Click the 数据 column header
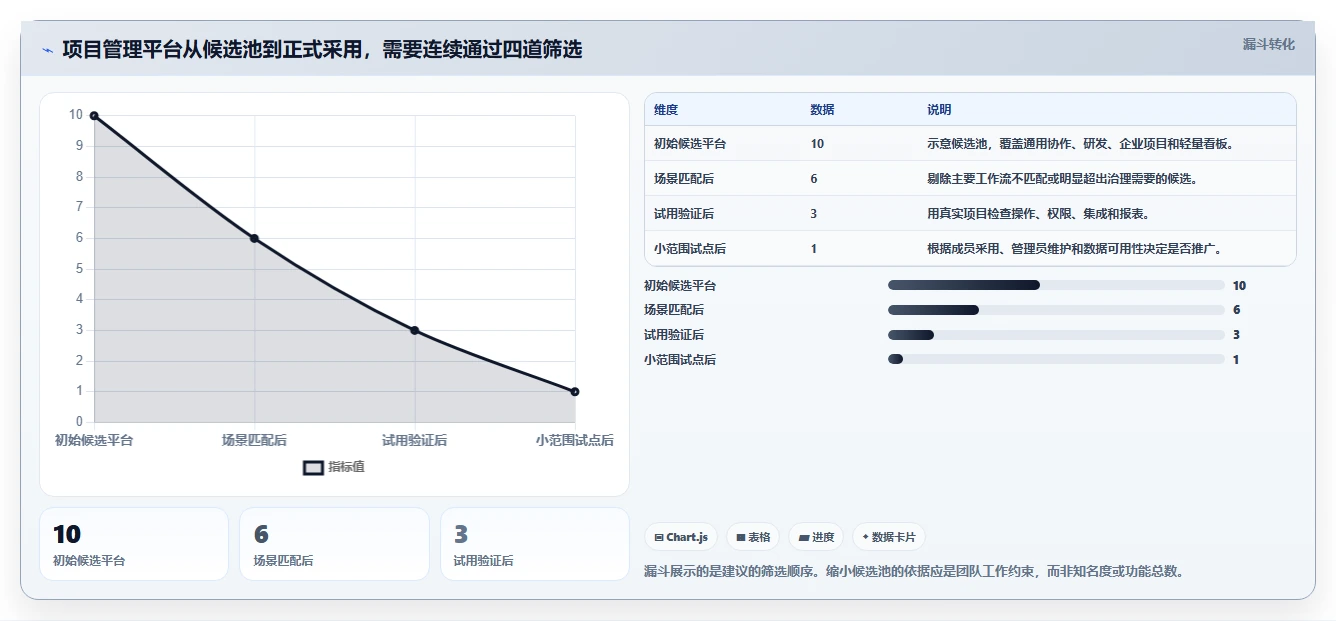This screenshot has height=621, width=1336. coord(822,110)
